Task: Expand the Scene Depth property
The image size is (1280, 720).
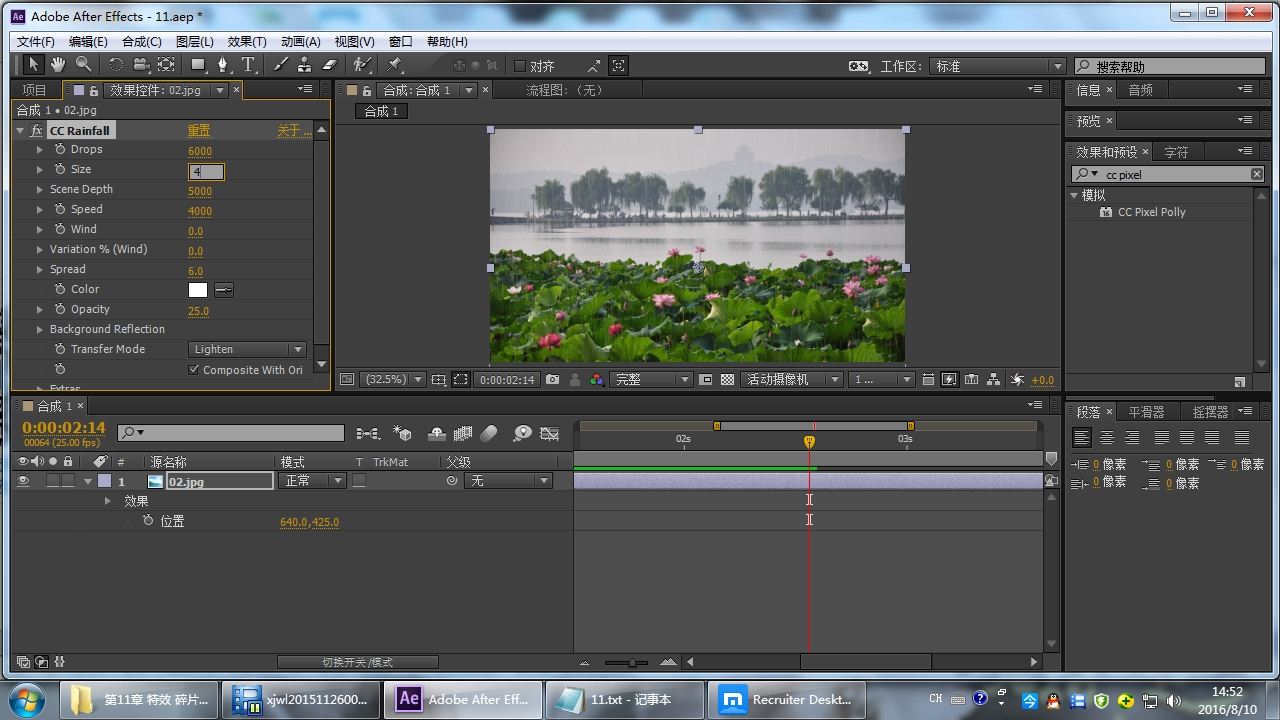Action: pos(40,189)
